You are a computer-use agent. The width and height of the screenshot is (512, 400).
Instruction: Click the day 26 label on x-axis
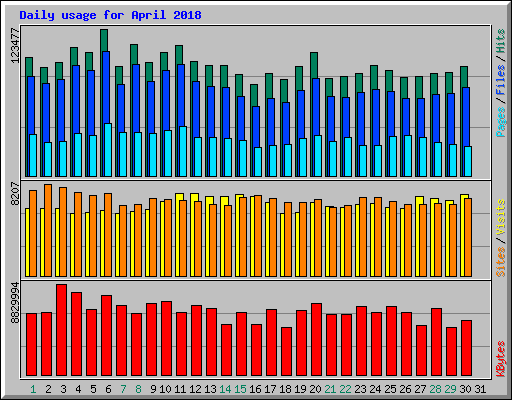(405, 389)
